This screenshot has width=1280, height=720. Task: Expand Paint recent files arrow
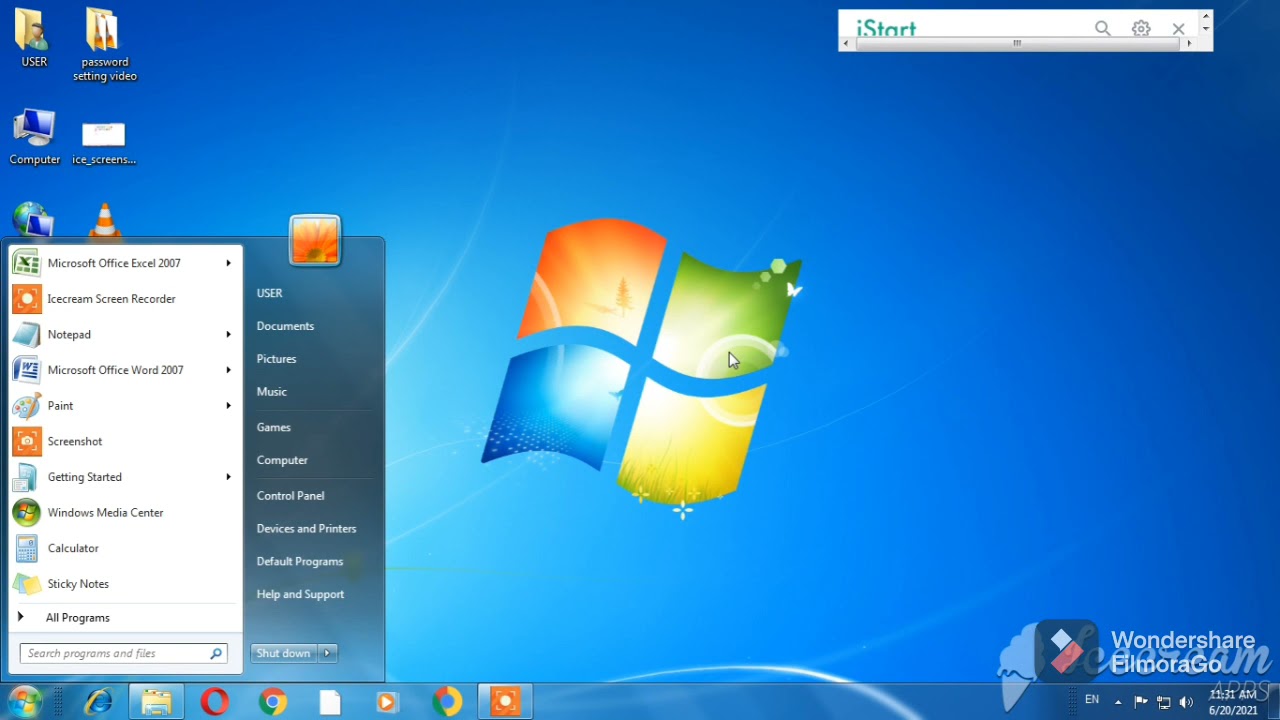228,406
